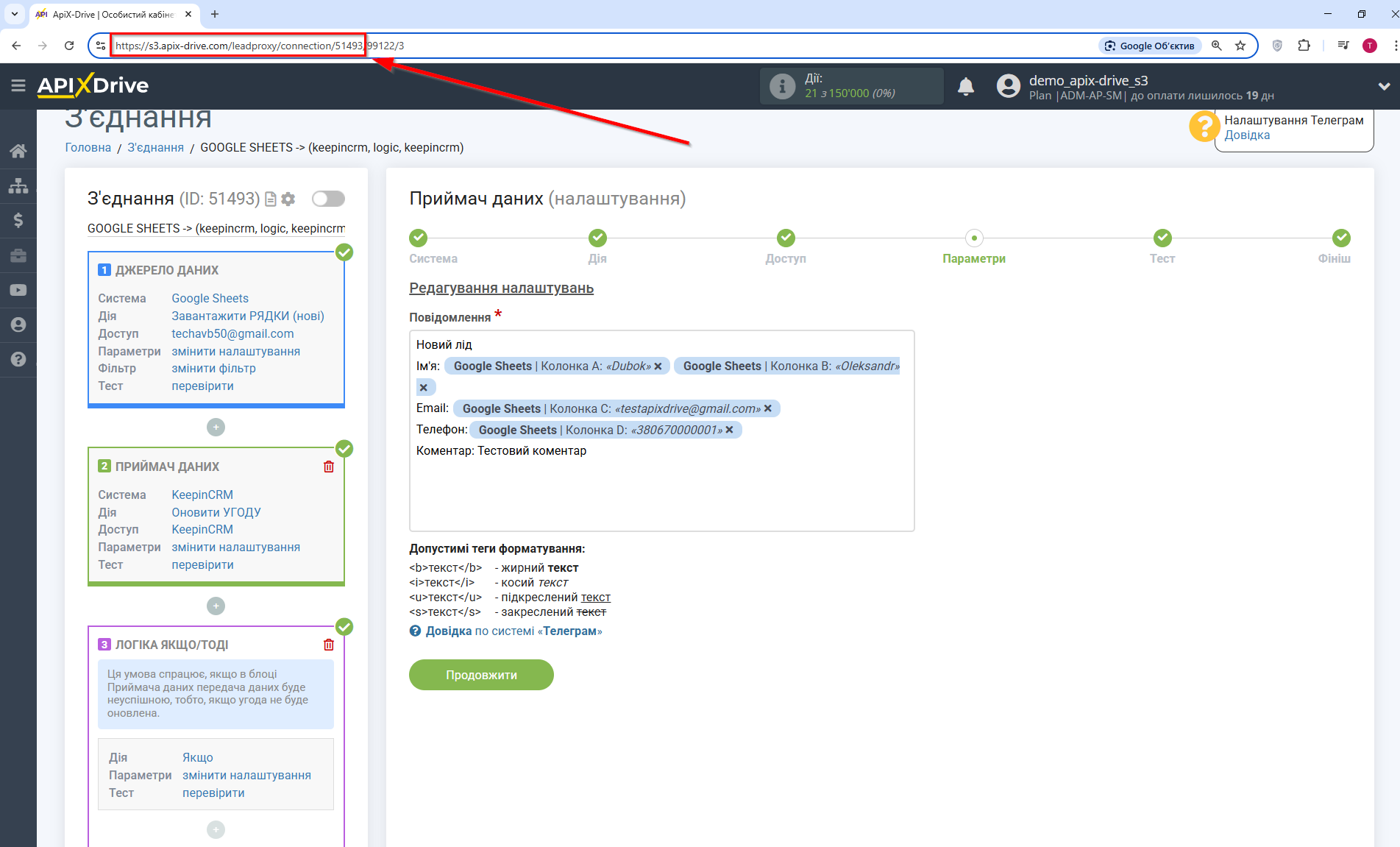Click перевірити in Джерело даних block

click(x=203, y=386)
